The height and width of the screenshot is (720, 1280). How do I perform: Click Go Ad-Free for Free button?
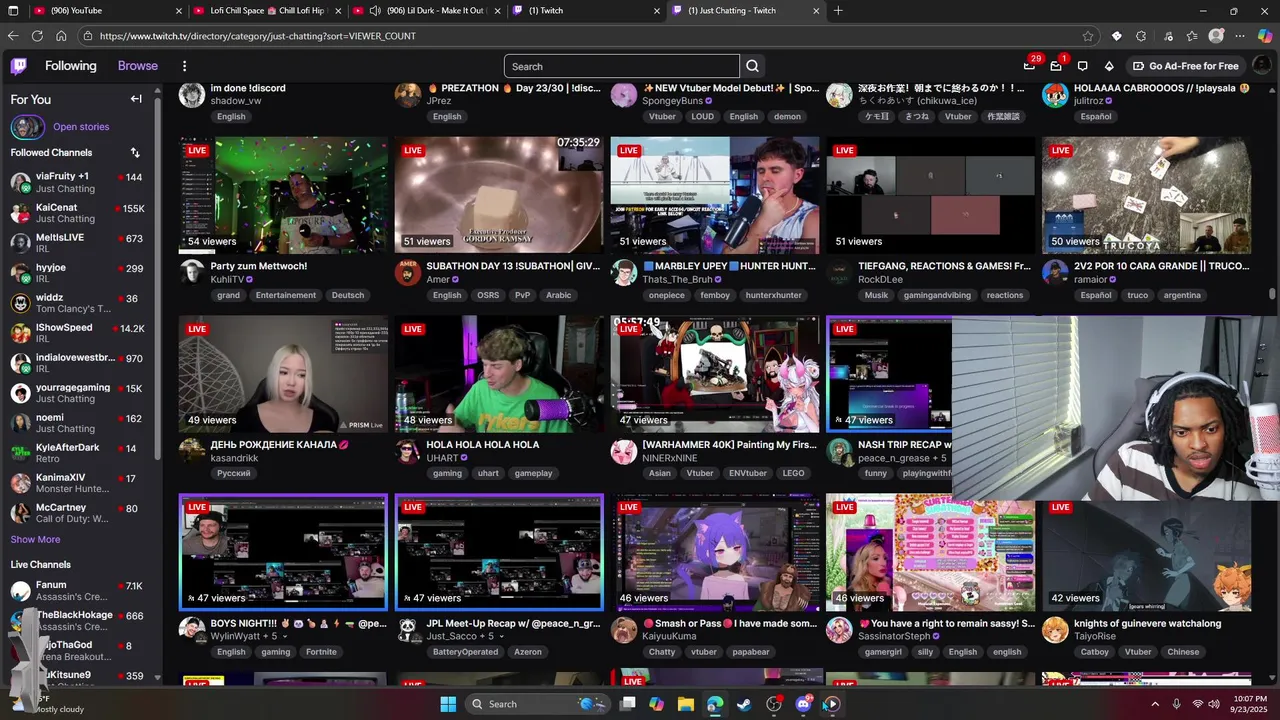[1185, 66]
